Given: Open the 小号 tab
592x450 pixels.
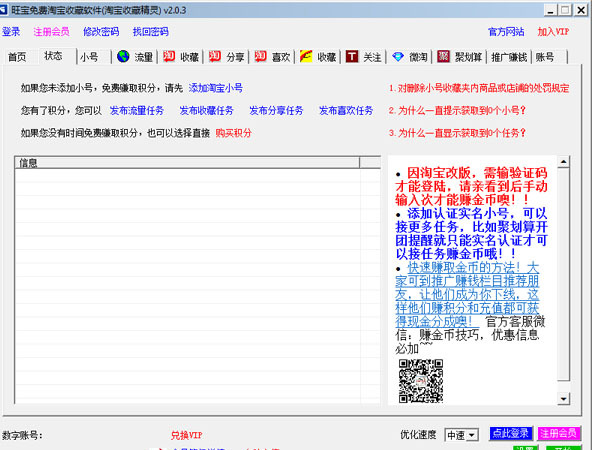Looking at the screenshot, I should coord(89,57).
